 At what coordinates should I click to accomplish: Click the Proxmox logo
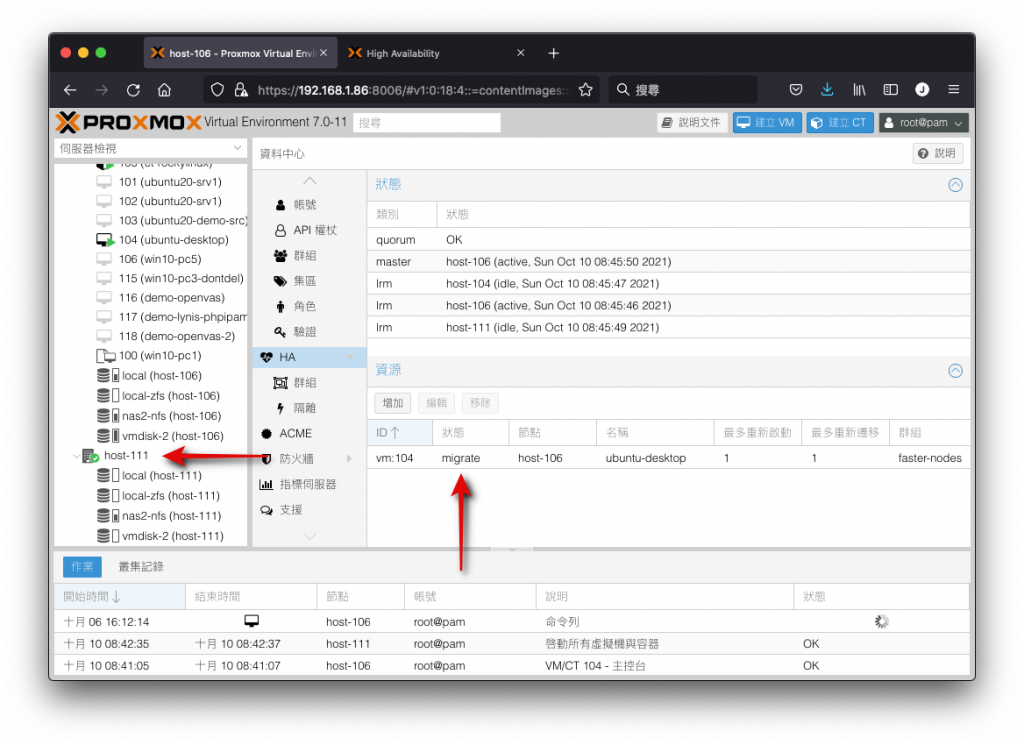tap(127, 122)
